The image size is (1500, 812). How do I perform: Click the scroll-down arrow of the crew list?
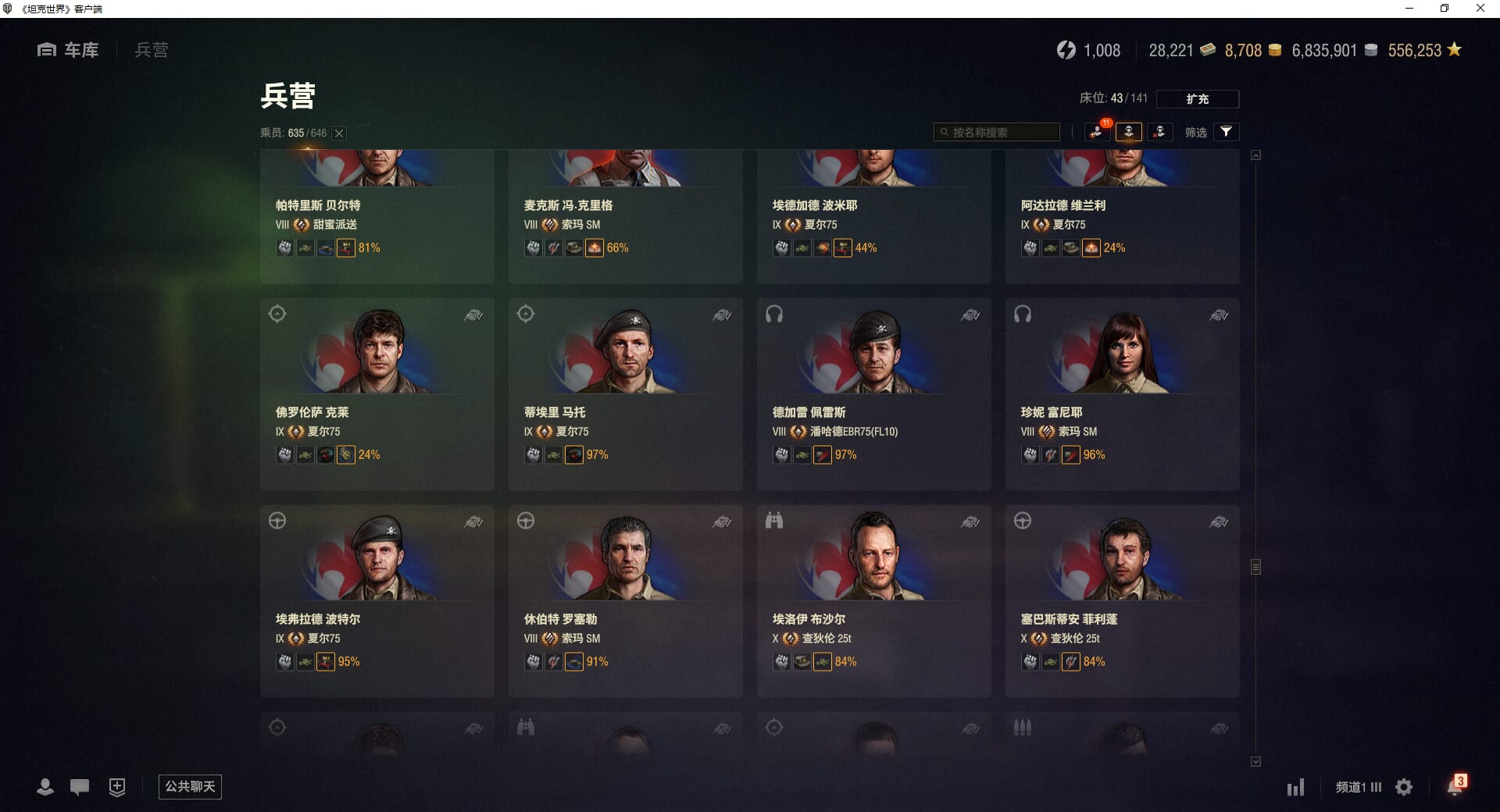[x=1255, y=761]
